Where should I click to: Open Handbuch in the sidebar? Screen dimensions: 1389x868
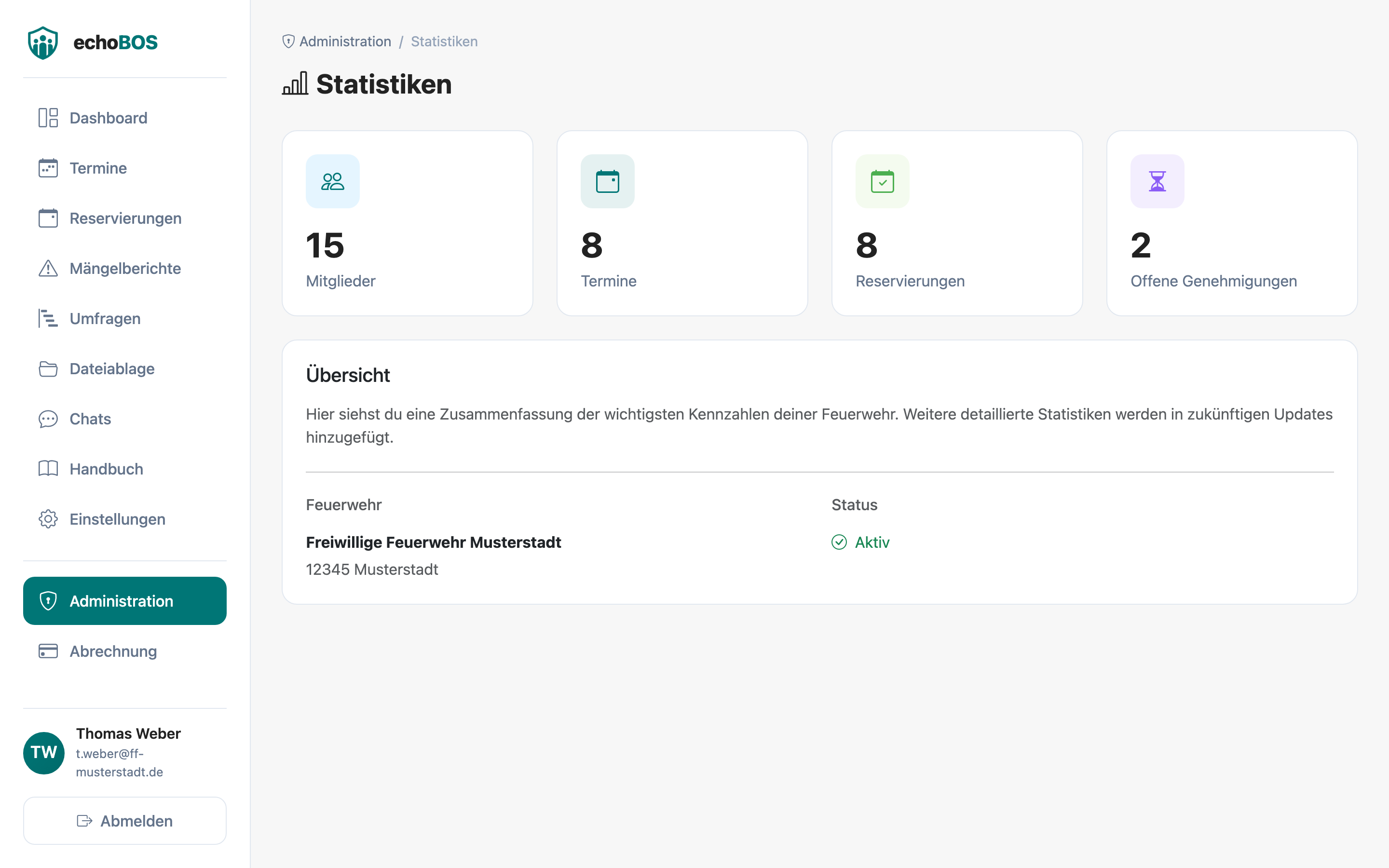point(124,469)
